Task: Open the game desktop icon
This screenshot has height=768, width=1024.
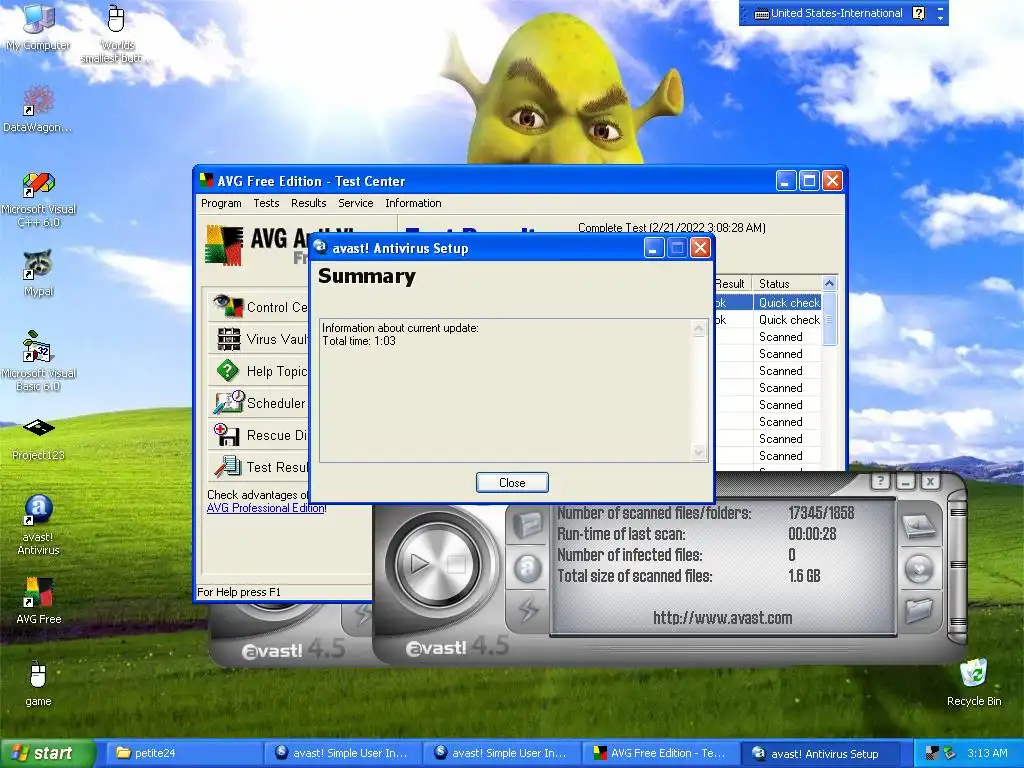Action: click(38, 684)
